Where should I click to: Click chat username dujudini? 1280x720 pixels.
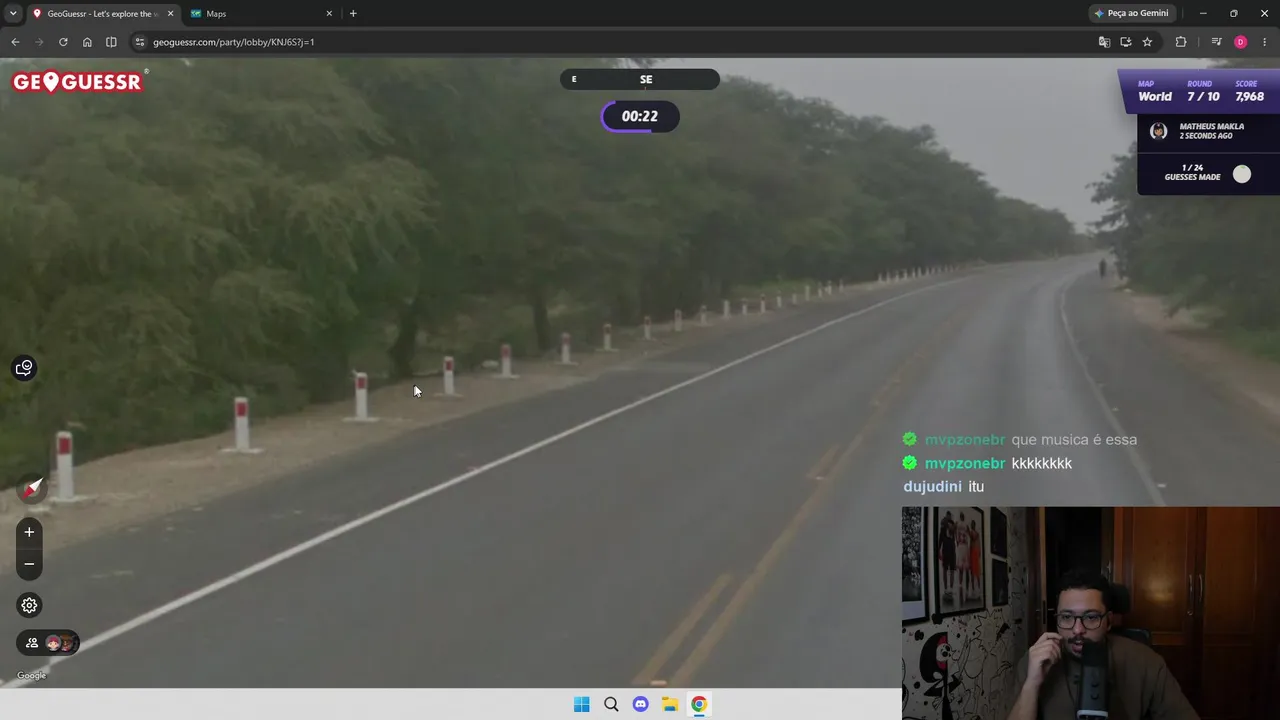pos(932,487)
